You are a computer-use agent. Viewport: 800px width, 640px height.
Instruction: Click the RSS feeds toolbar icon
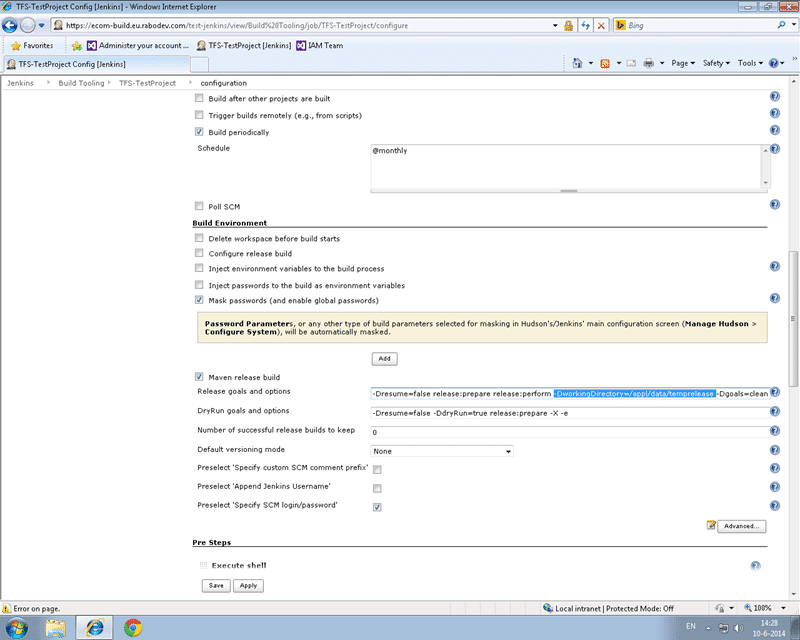pyautogui.click(x=605, y=63)
